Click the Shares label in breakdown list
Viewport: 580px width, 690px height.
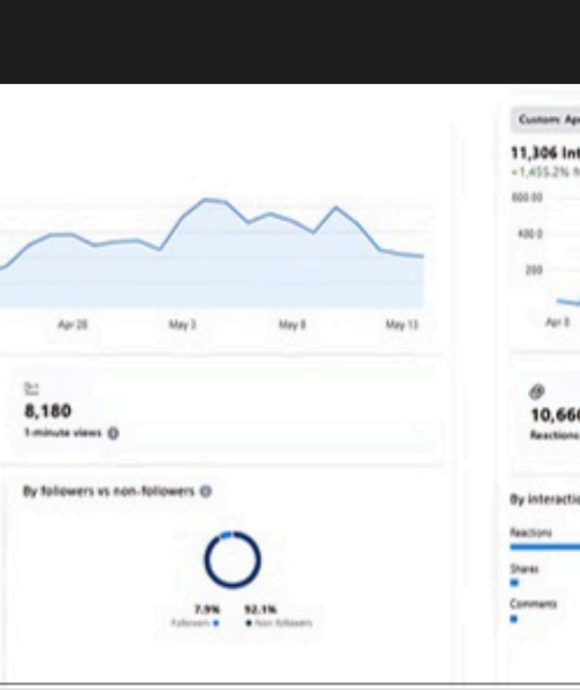(x=524, y=569)
